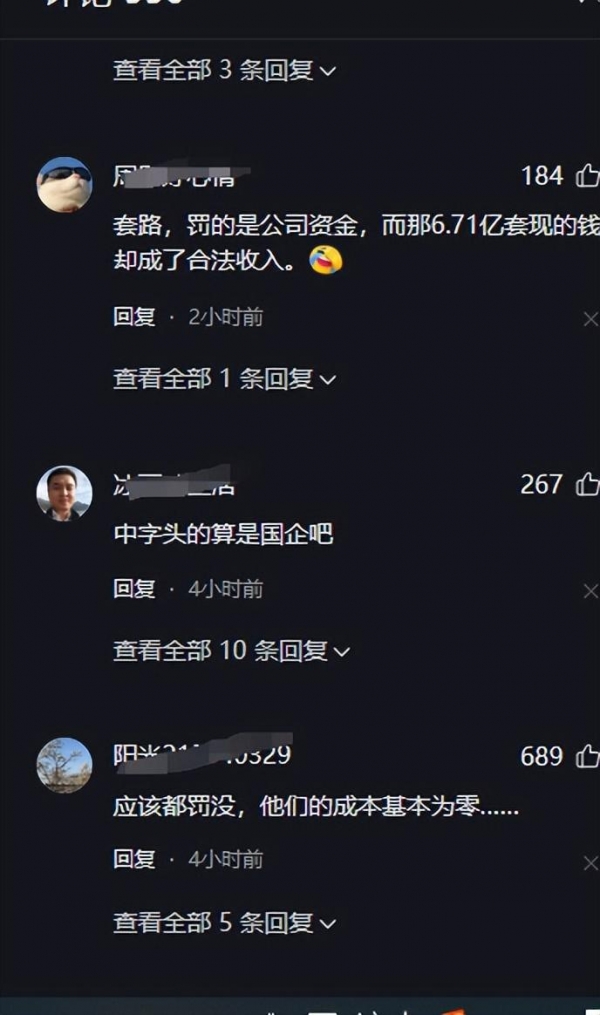600x1015 pixels.
Task: Open the tree branches avatar profile
Action: (64, 765)
